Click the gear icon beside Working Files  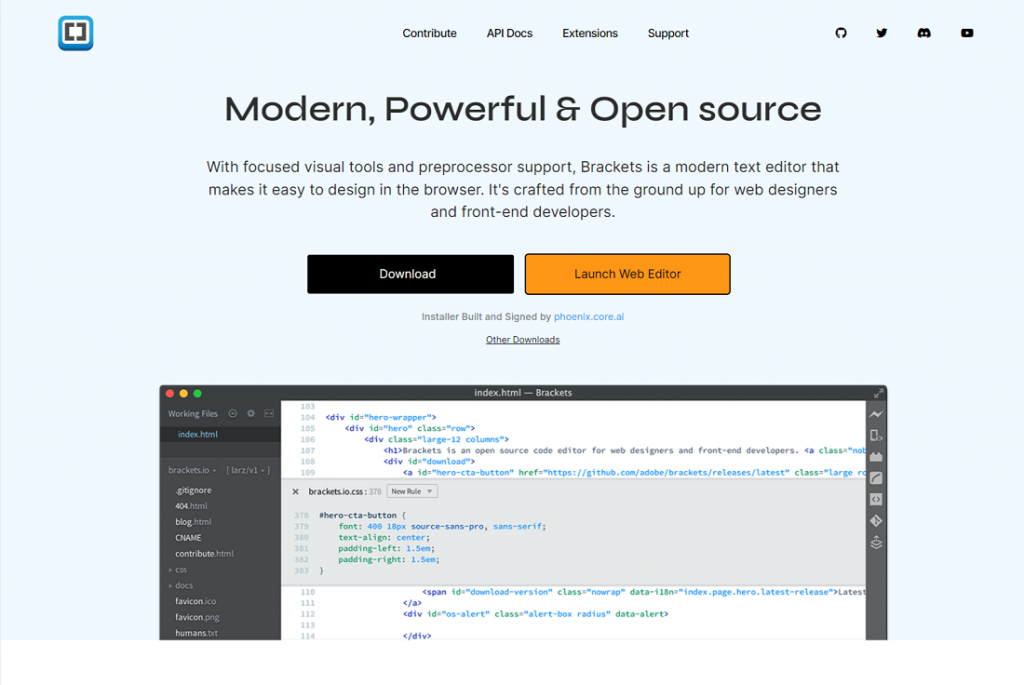point(251,413)
